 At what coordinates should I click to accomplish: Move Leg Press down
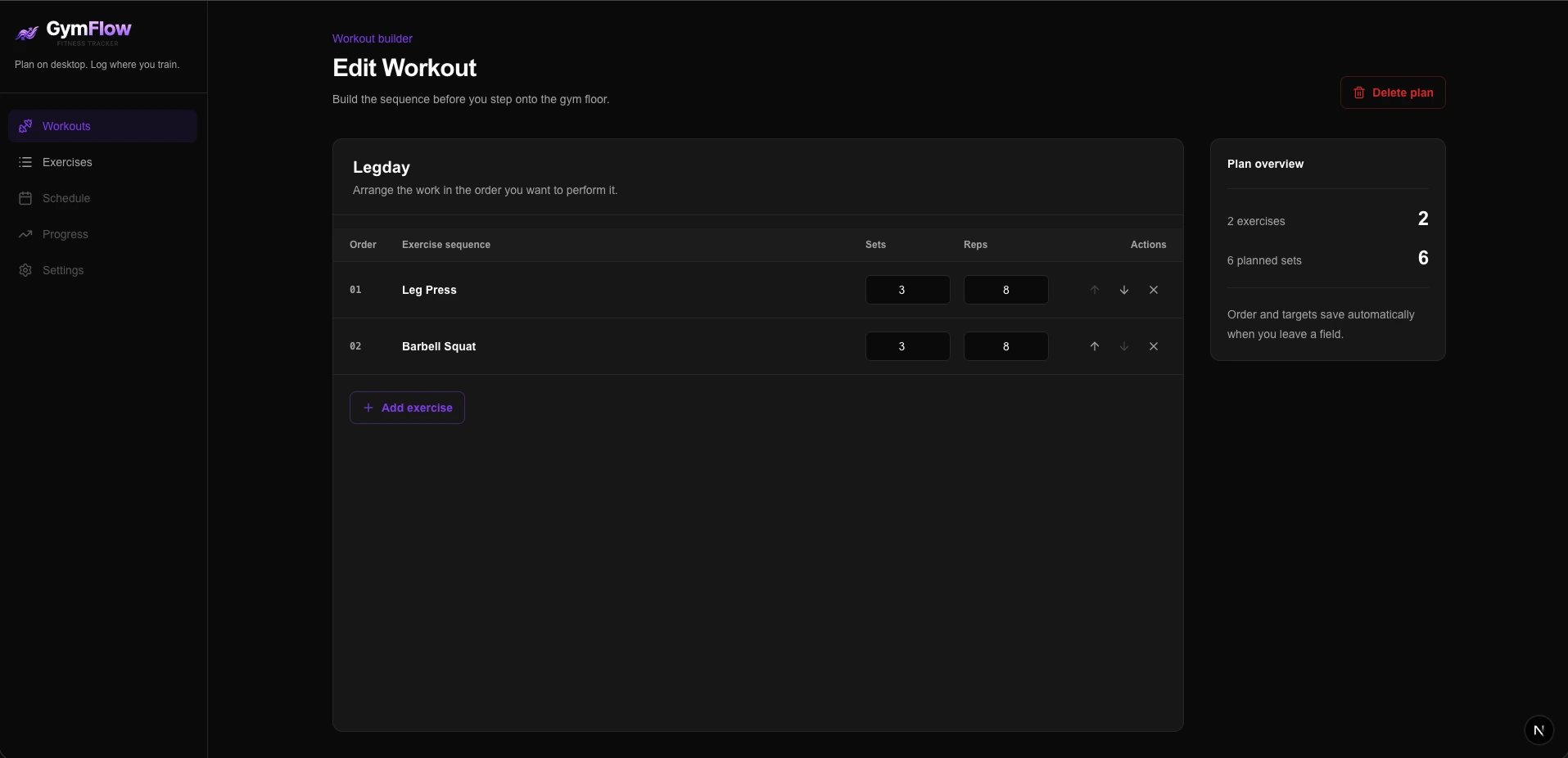click(x=1124, y=290)
